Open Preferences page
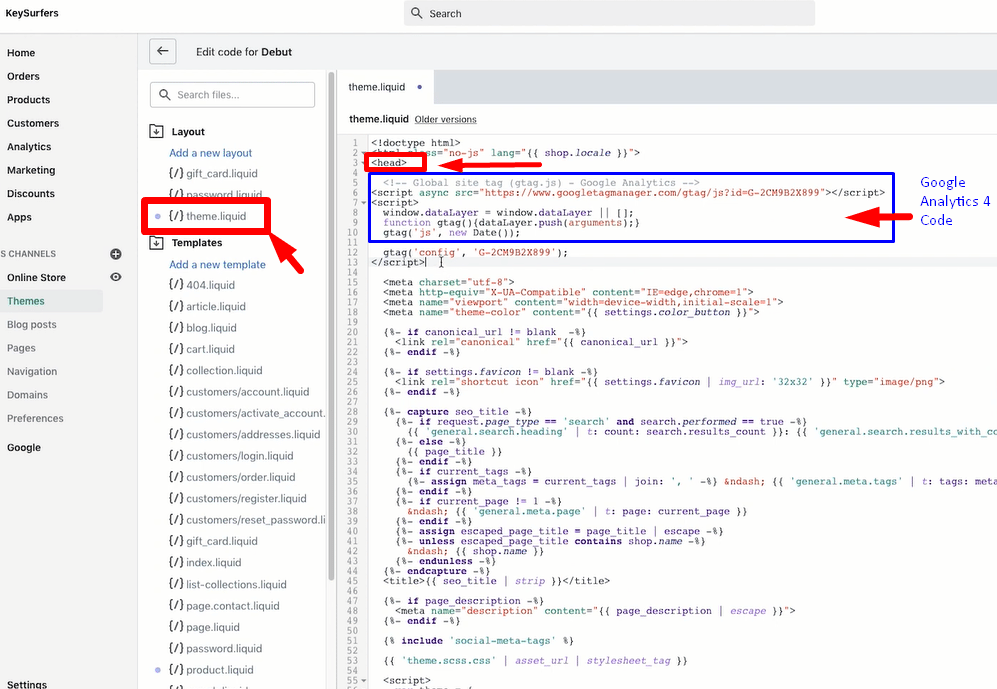Image resolution: width=997 pixels, height=689 pixels. coord(35,419)
